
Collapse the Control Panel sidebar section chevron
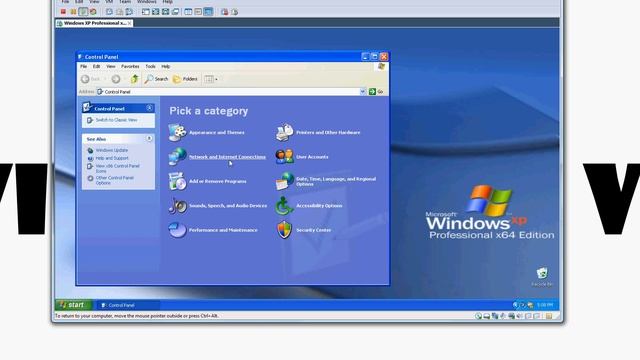(x=149, y=108)
